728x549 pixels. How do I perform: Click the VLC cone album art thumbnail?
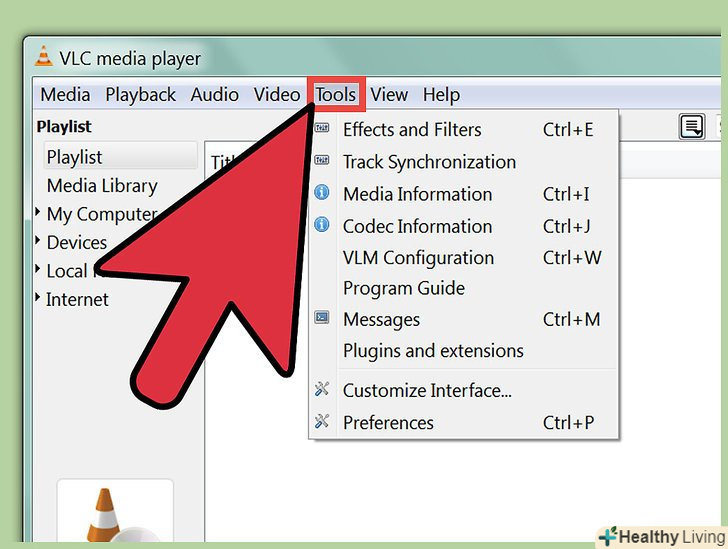pos(115,511)
